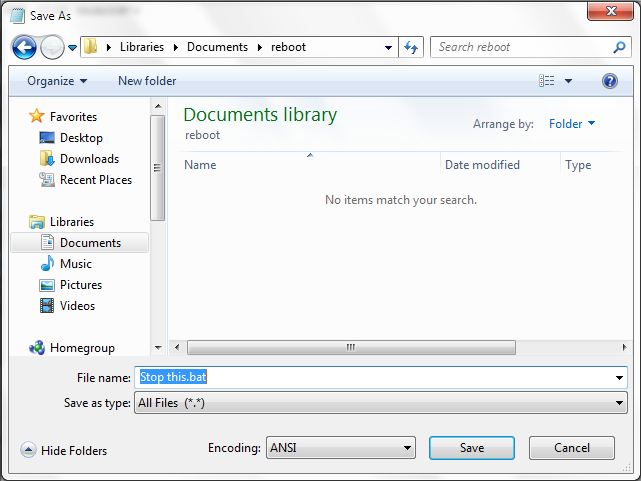The height and width of the screenshot is (481, 641).
Task: Click the navigation pane vertical scrollbar thumb
Action: [157, 168]
